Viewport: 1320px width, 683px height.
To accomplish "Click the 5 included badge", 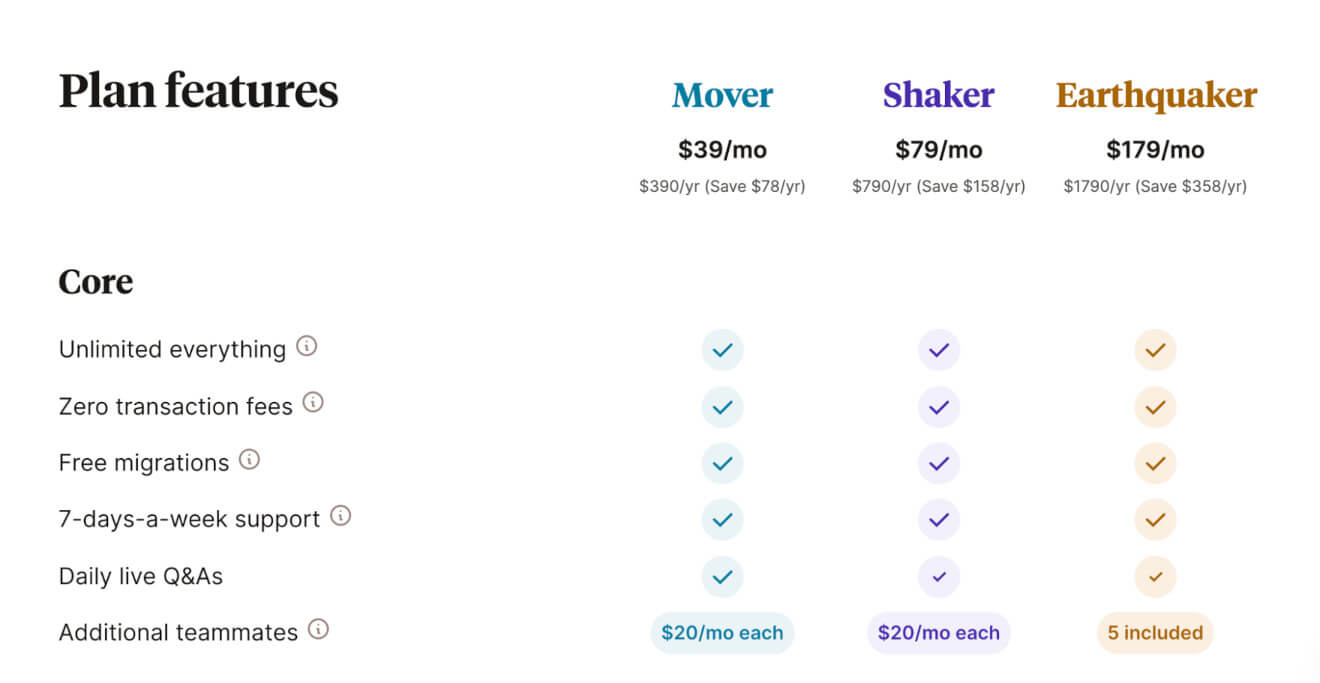I will click(x=1155, y=633).
